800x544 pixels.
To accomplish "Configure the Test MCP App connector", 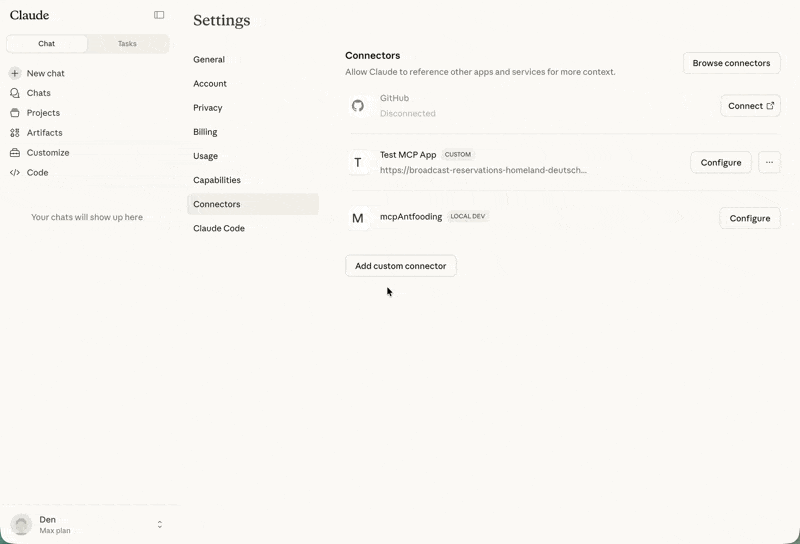I will [x=720, y=162].
